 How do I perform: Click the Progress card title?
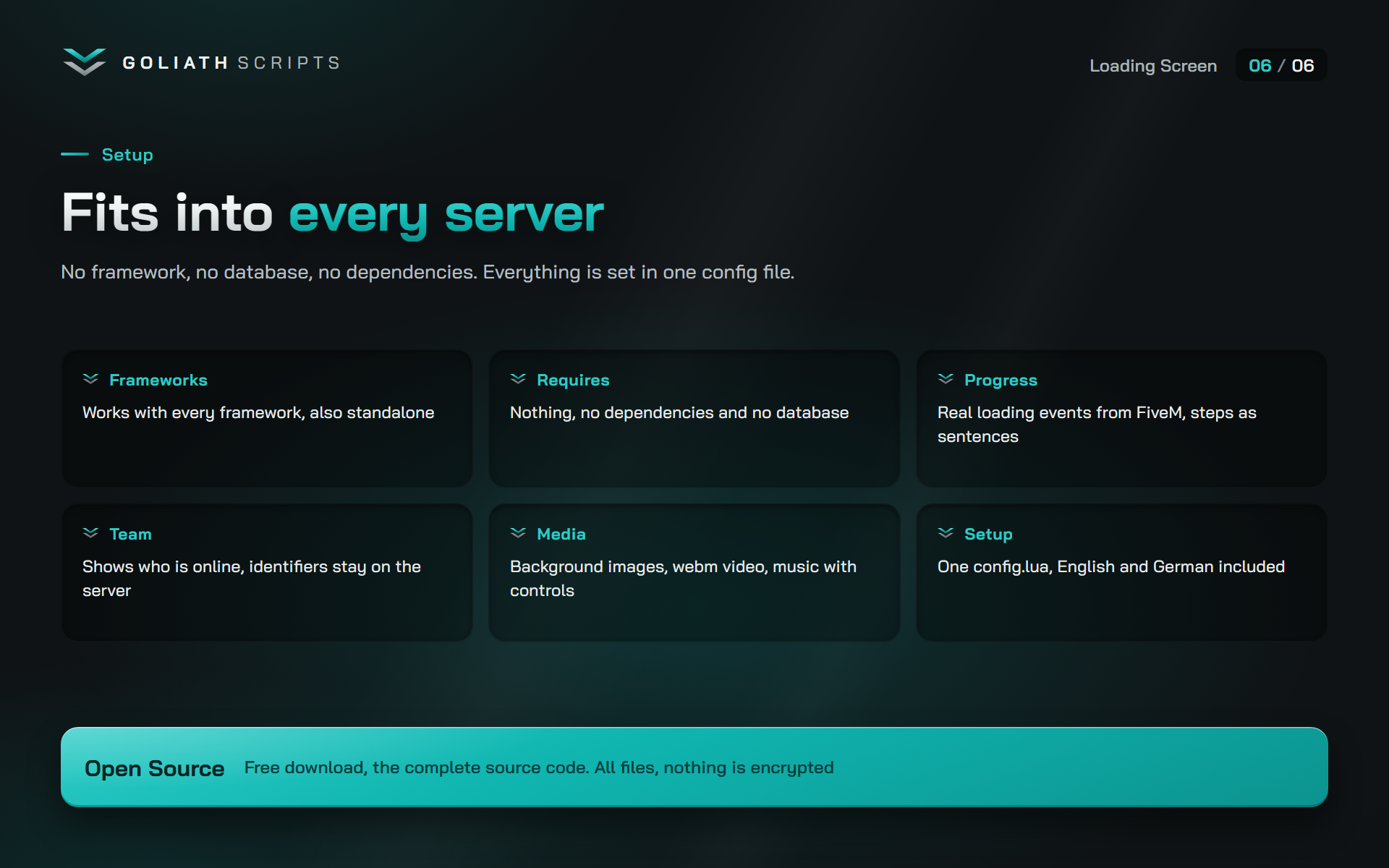(x=1001, y=380)
